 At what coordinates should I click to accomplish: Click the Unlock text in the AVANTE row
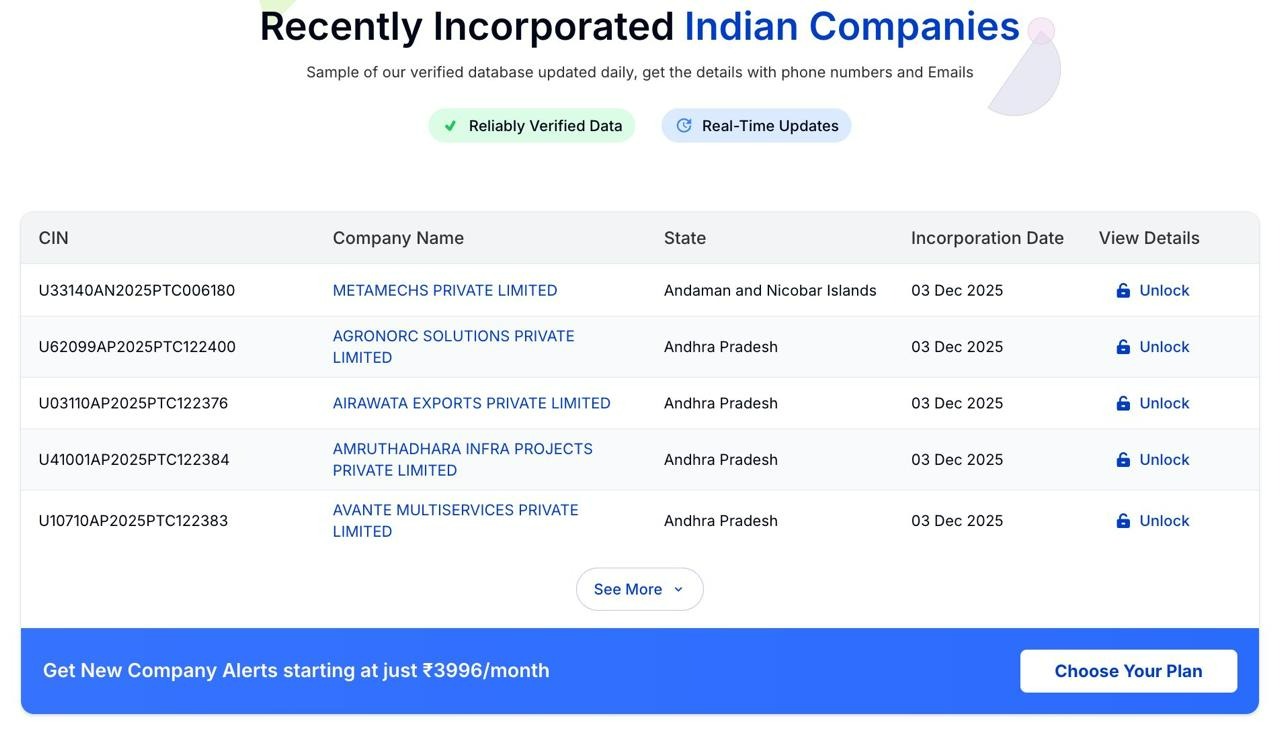(x=1164, y=521)
